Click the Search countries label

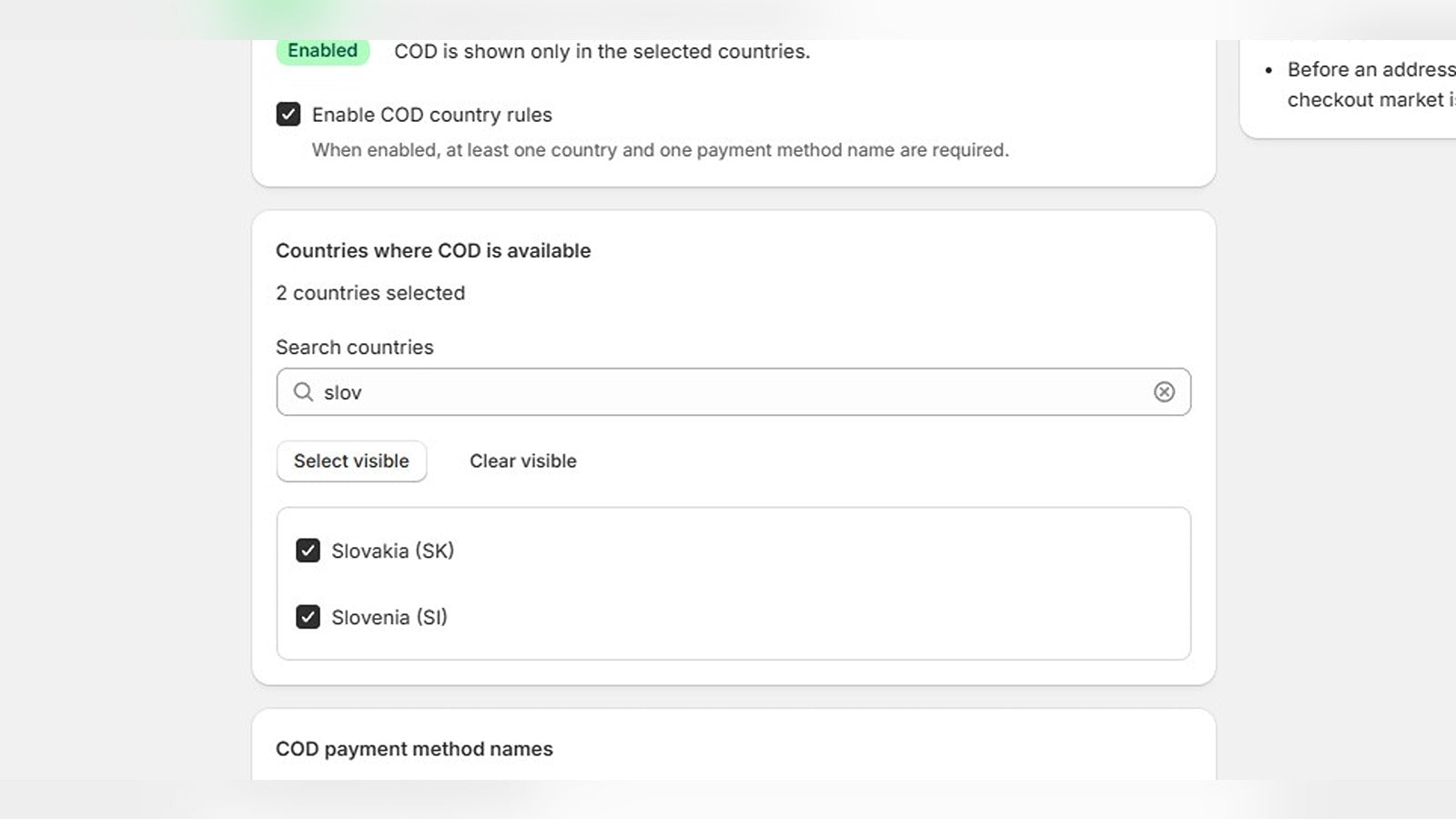coord(355,347)
